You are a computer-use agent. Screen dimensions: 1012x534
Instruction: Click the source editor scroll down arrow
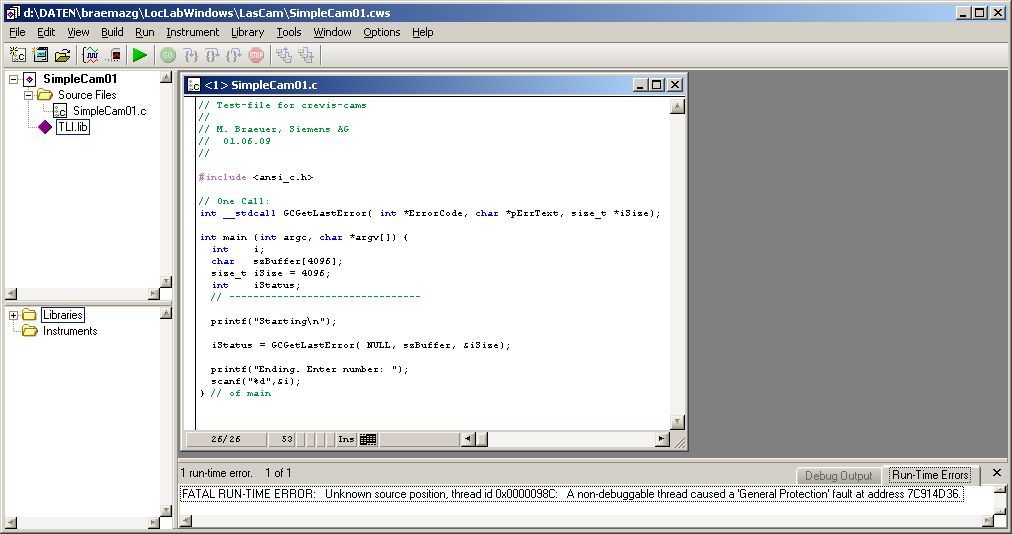[677, 422]
